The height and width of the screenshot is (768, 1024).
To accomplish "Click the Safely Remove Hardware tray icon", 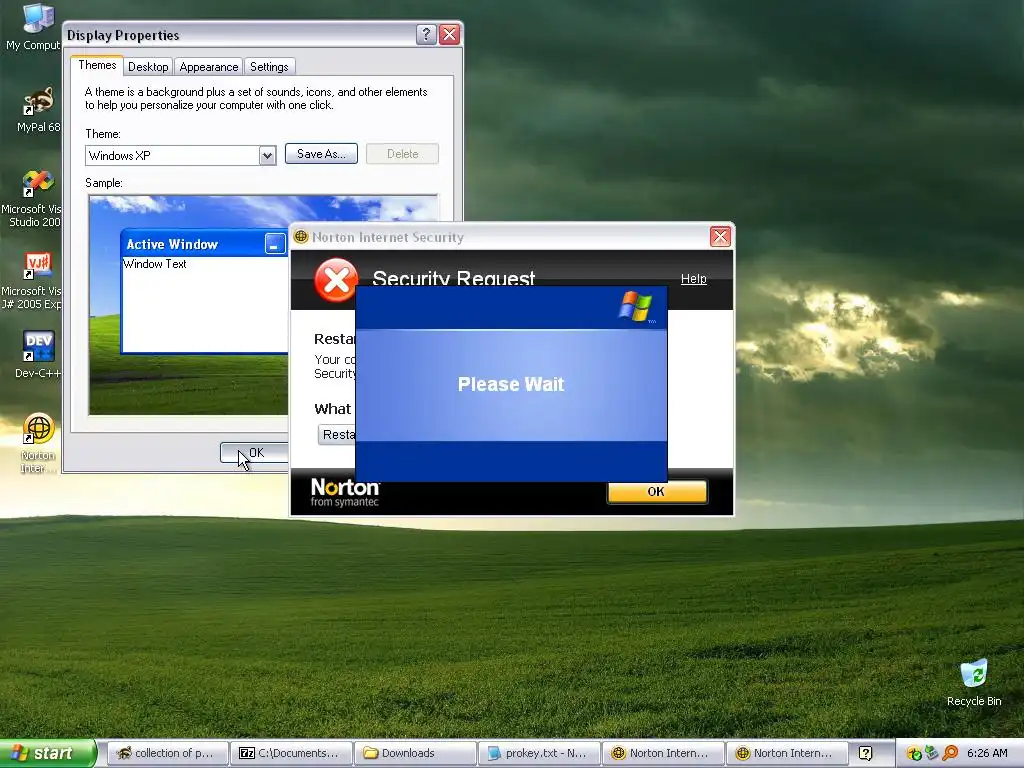I will coord(932,753).
